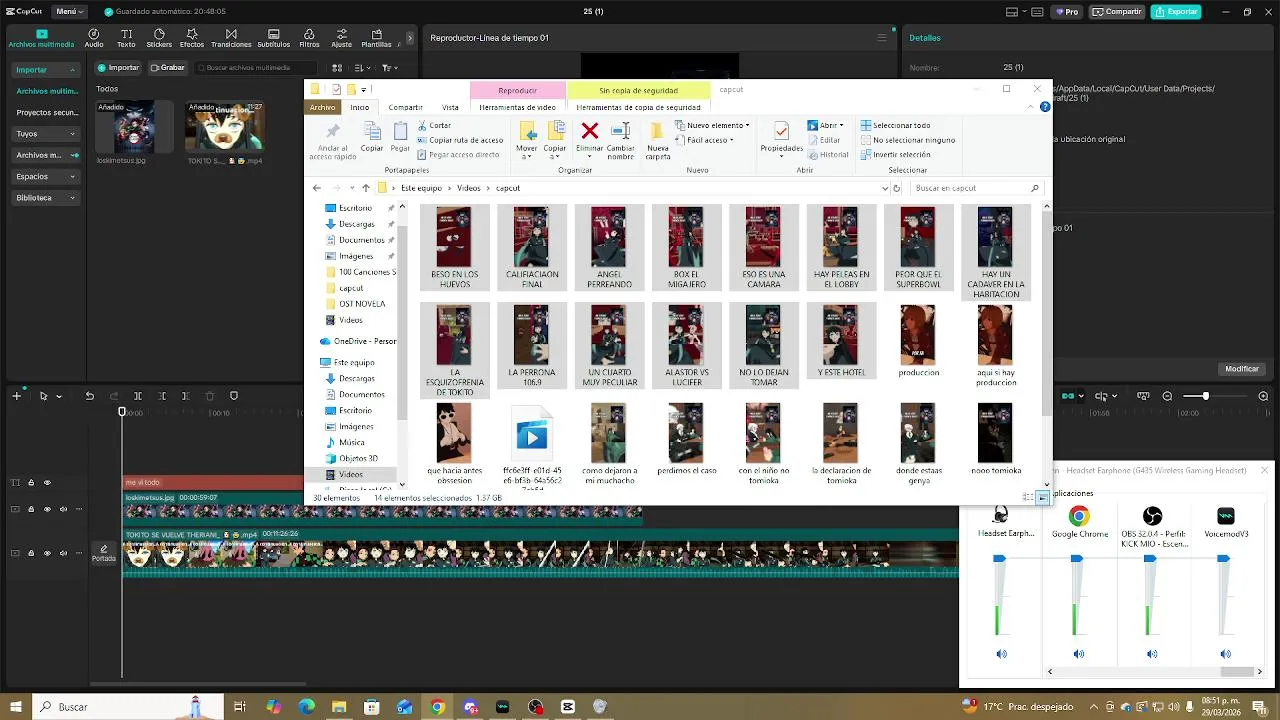Expand the Espacios section in CapCut sidebar
Image resolution: width=1280 pixels, height=720 pixels.
click(46, 176)
